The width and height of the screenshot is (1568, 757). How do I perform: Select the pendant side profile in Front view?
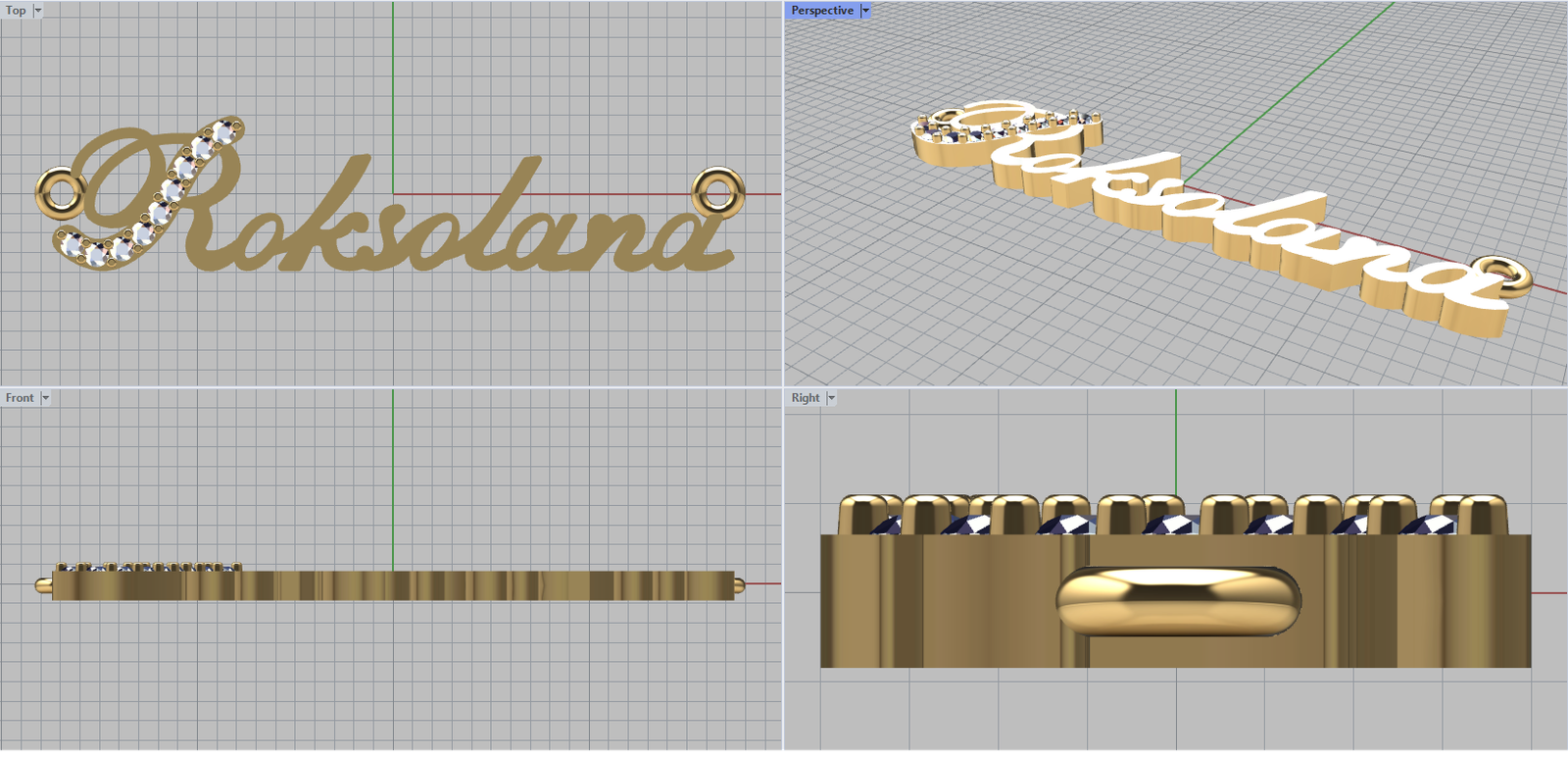pos(392,586)
